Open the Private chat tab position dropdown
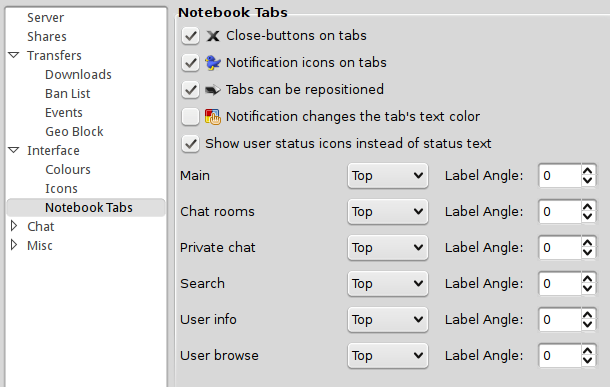This screenshot has height=387, width=610. point(388,248)
